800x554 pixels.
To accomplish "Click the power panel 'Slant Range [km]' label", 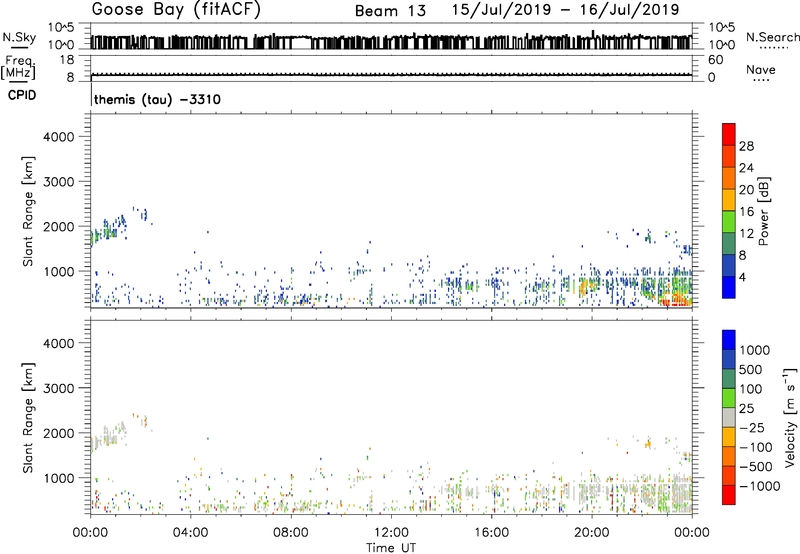I will 28,211.
